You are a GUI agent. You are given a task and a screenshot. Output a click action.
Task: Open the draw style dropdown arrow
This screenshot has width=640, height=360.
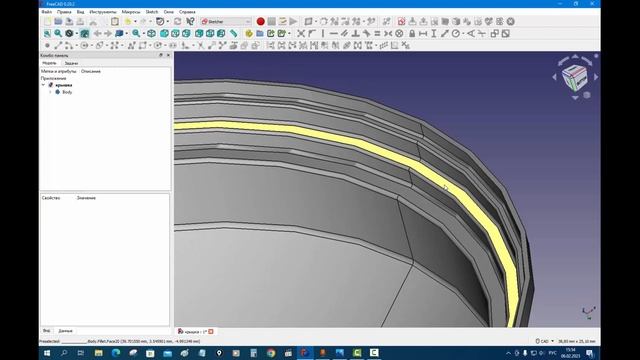(76, 33)
